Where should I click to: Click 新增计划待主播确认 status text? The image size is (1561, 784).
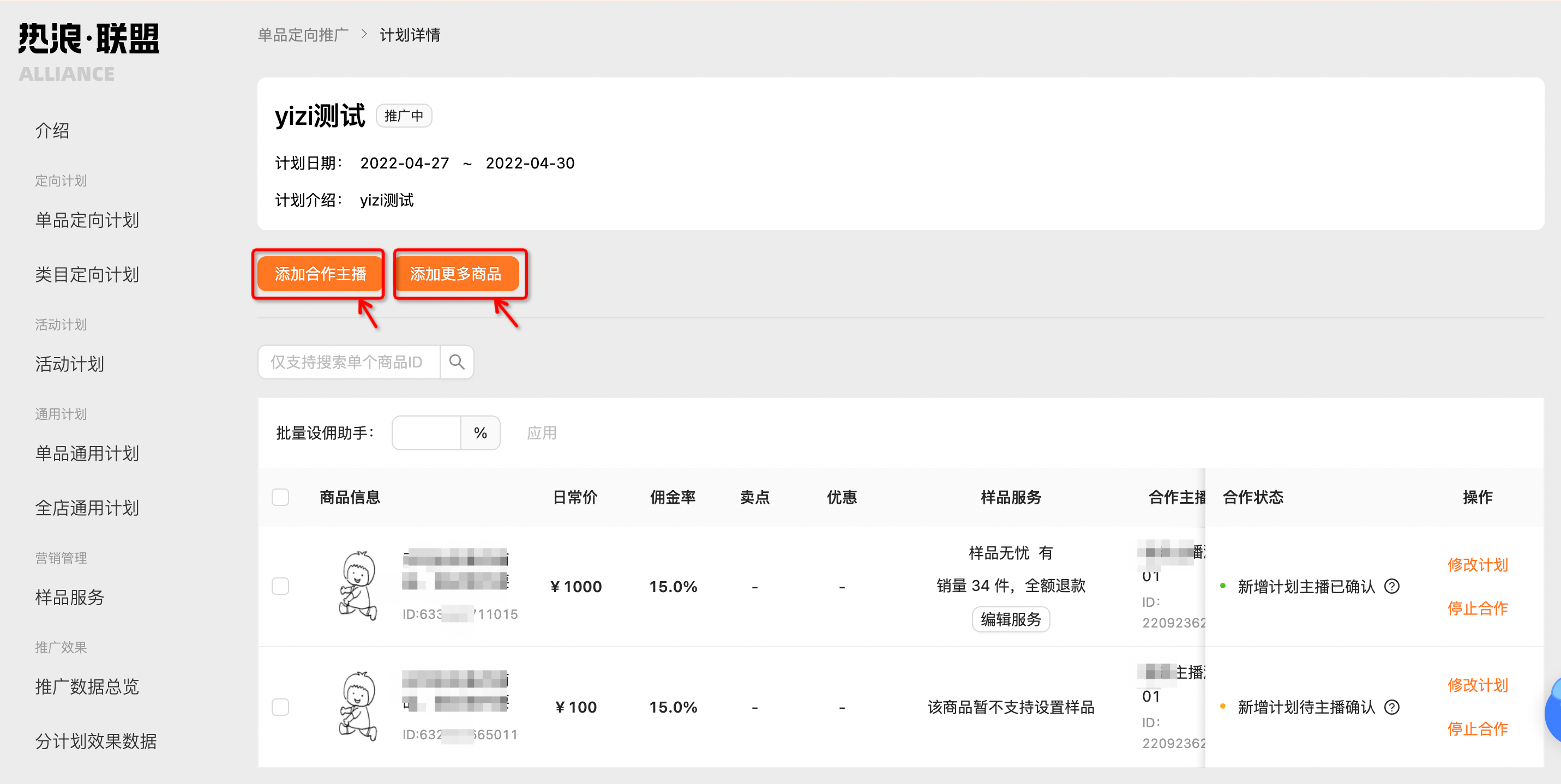[1306, 707]
